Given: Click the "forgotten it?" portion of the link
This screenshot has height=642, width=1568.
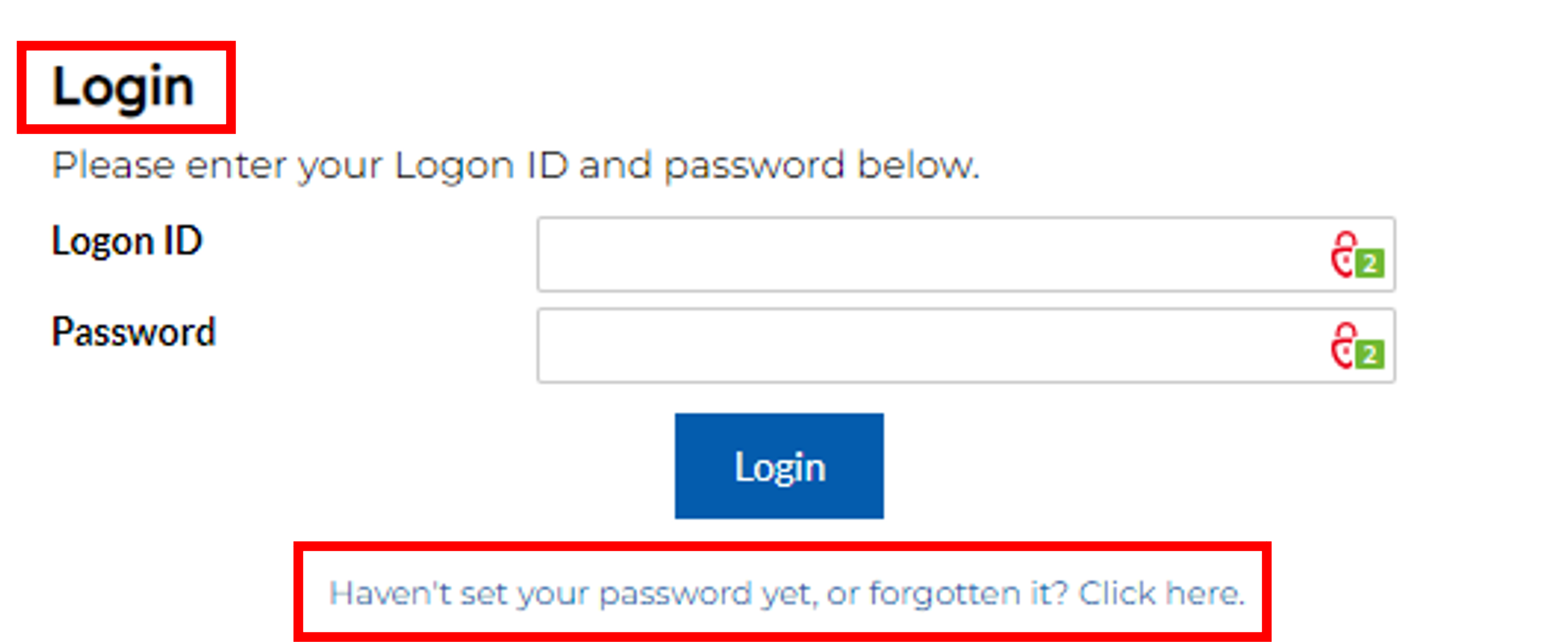Looking at the screenshot, I should coord(968,593).
